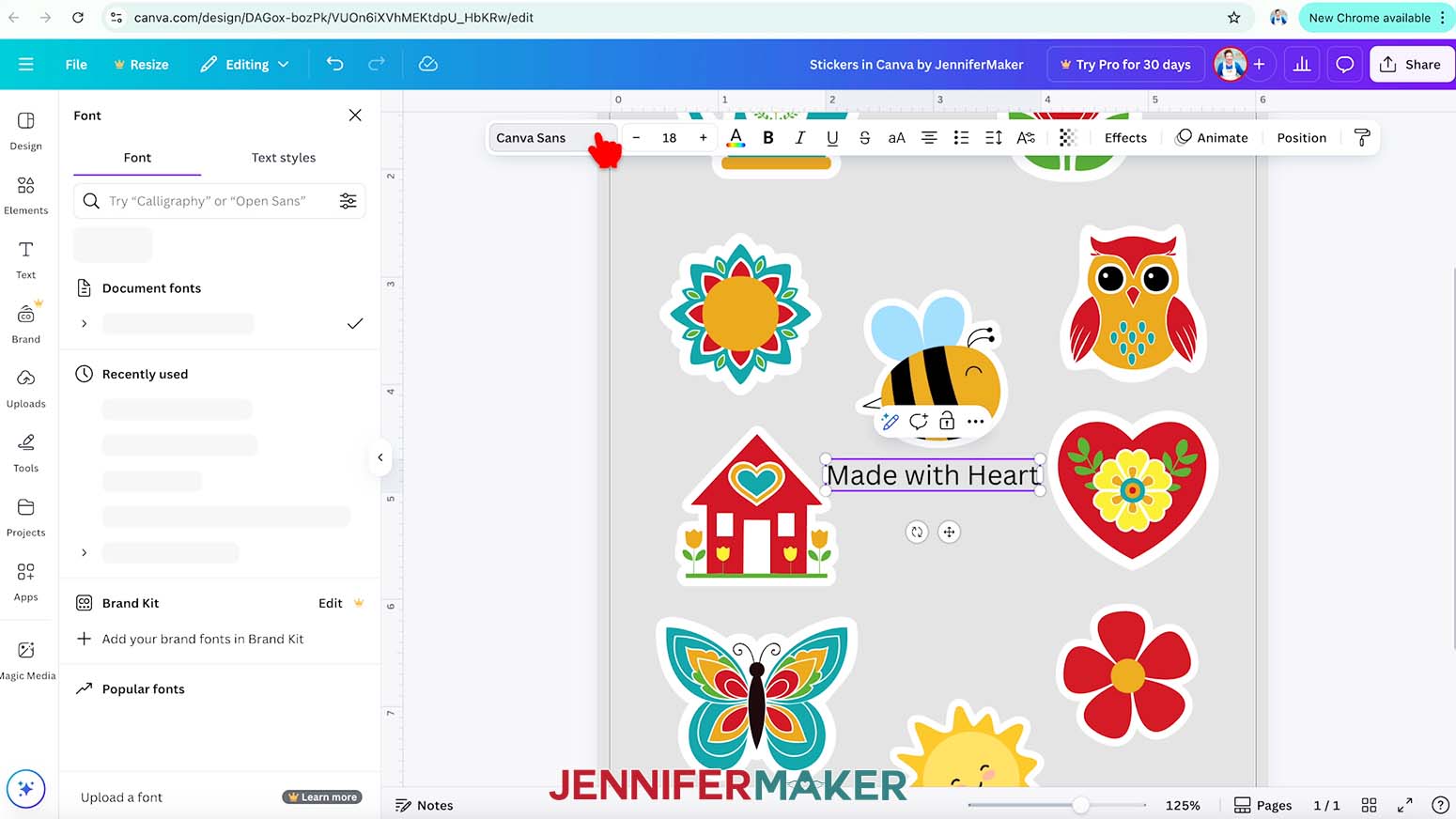Click the Share button
The height and width of the screenshot is (819, 1456).
[1411, 64]
